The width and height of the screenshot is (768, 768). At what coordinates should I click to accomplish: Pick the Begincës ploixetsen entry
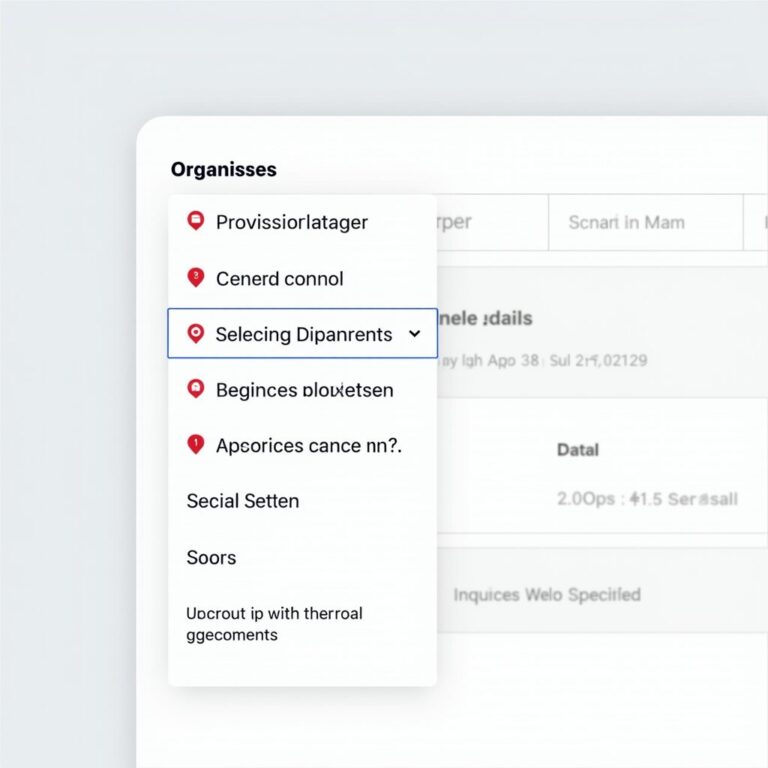(x=302, y=390)
